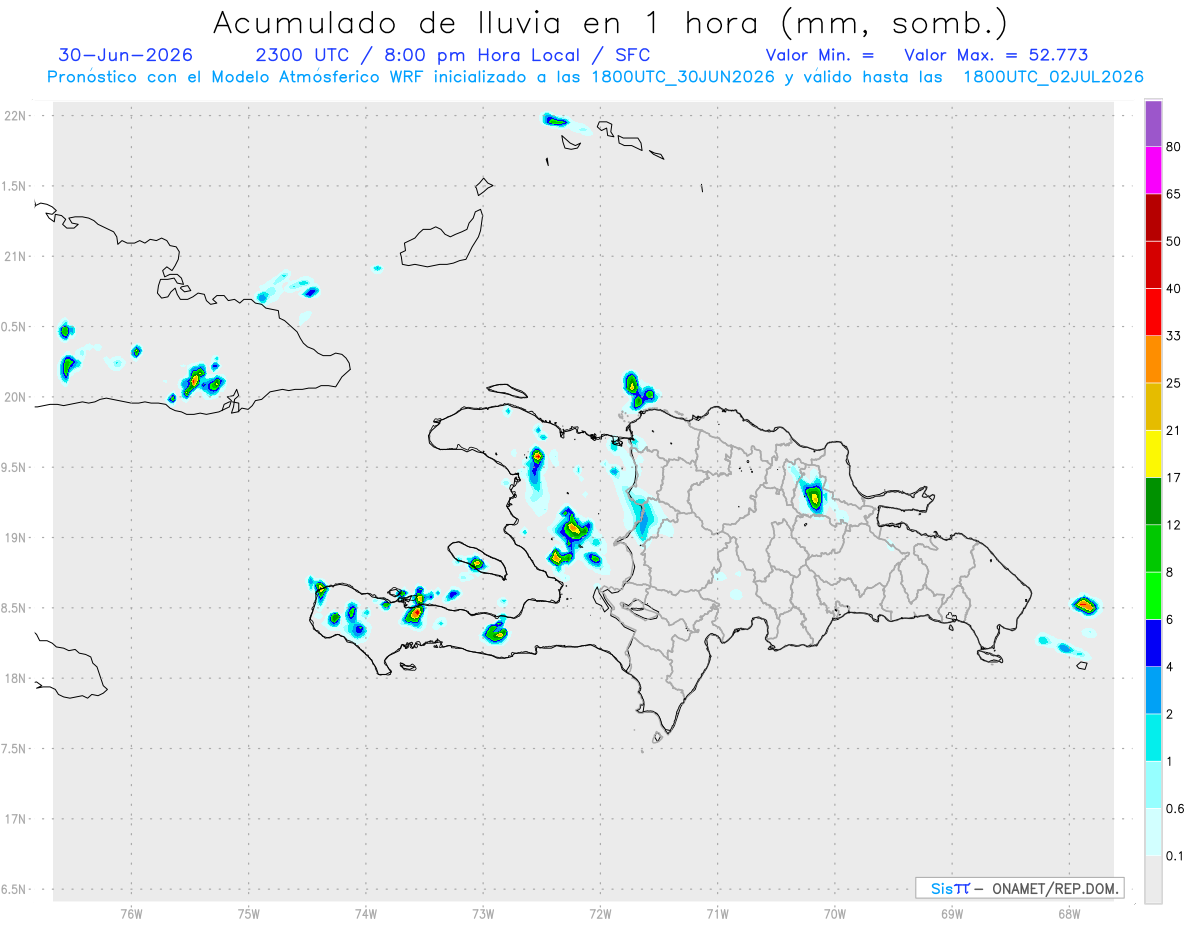Click the color bar label '12'
The width and height of the screenshot is (1200, 927).
tap(1174, 525)
